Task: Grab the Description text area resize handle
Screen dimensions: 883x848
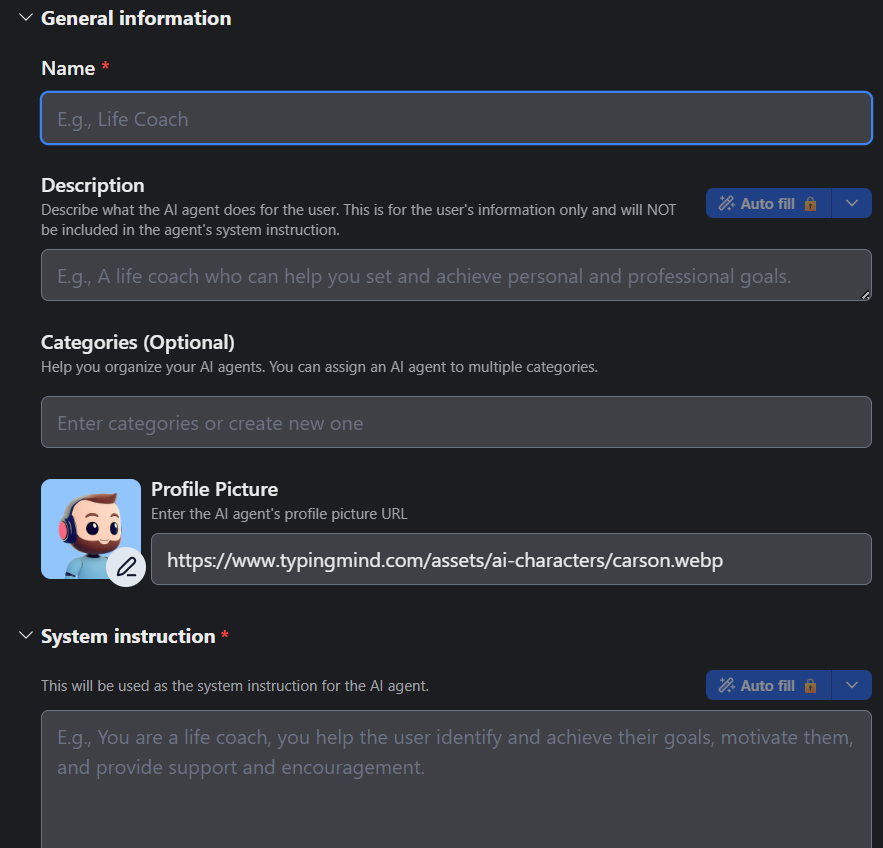Action: click(x=866, y=295)
